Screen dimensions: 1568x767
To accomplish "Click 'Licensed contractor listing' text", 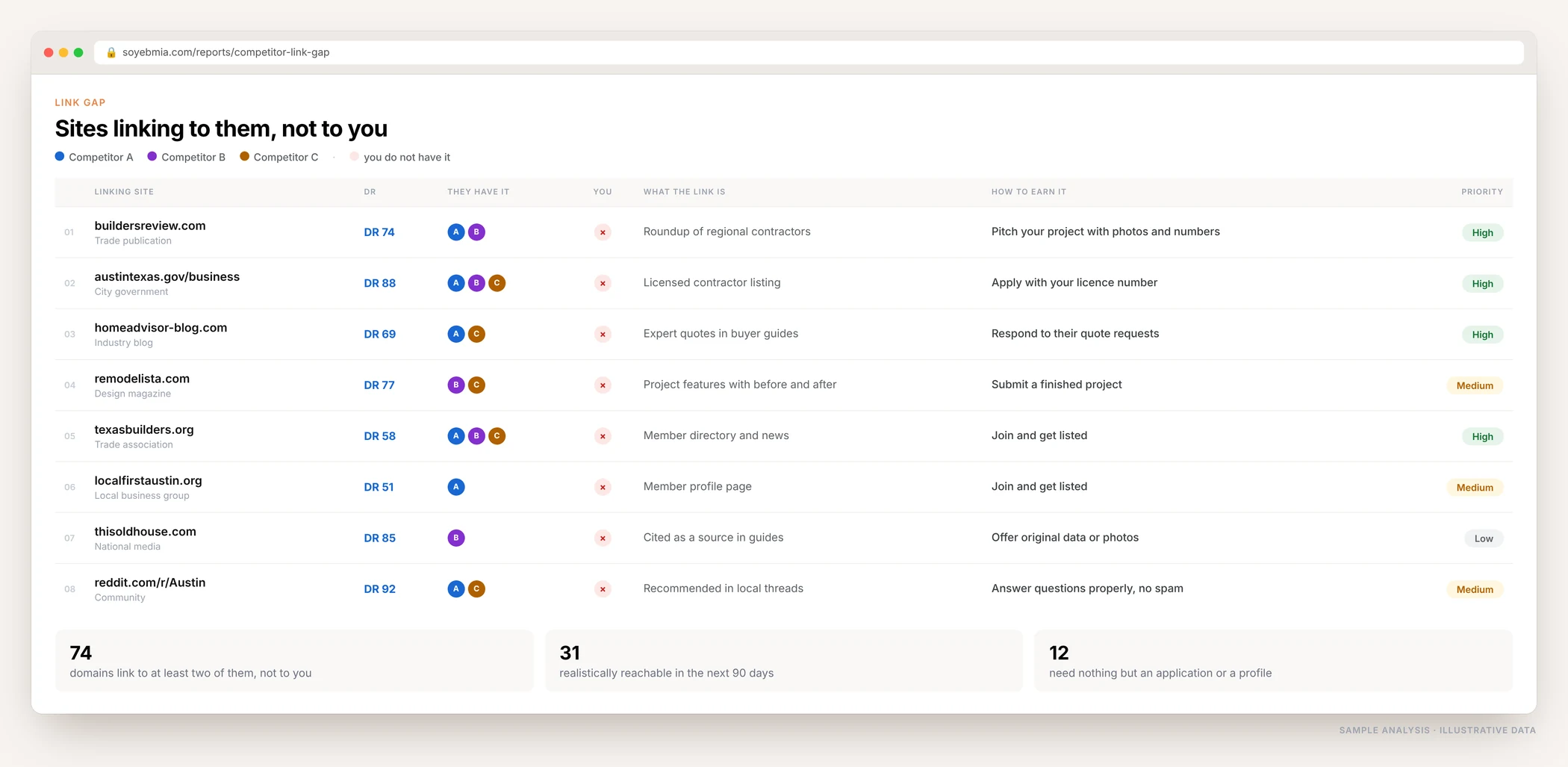I will [712, 282].
